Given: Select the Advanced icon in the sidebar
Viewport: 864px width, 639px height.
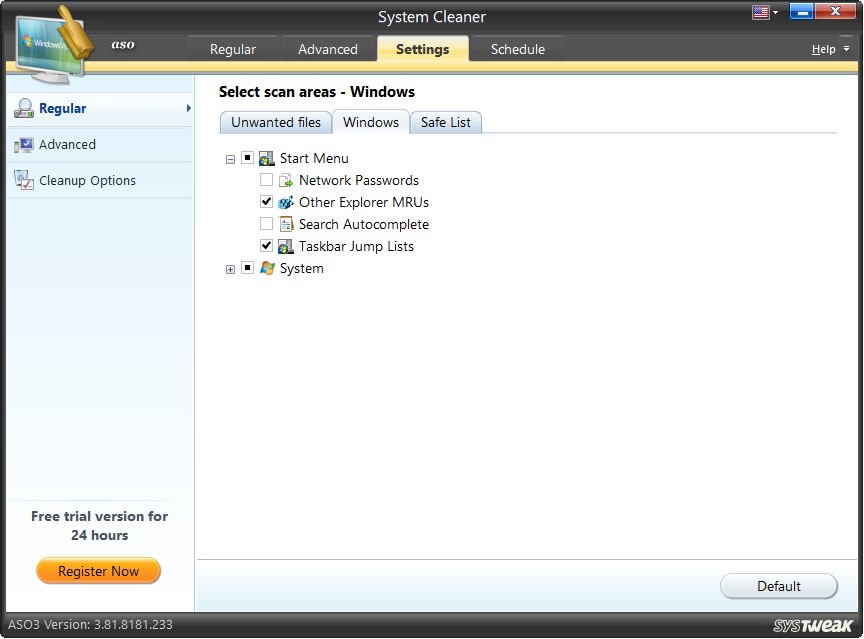Looking at the screenshot, I should [x=24, y=144].
